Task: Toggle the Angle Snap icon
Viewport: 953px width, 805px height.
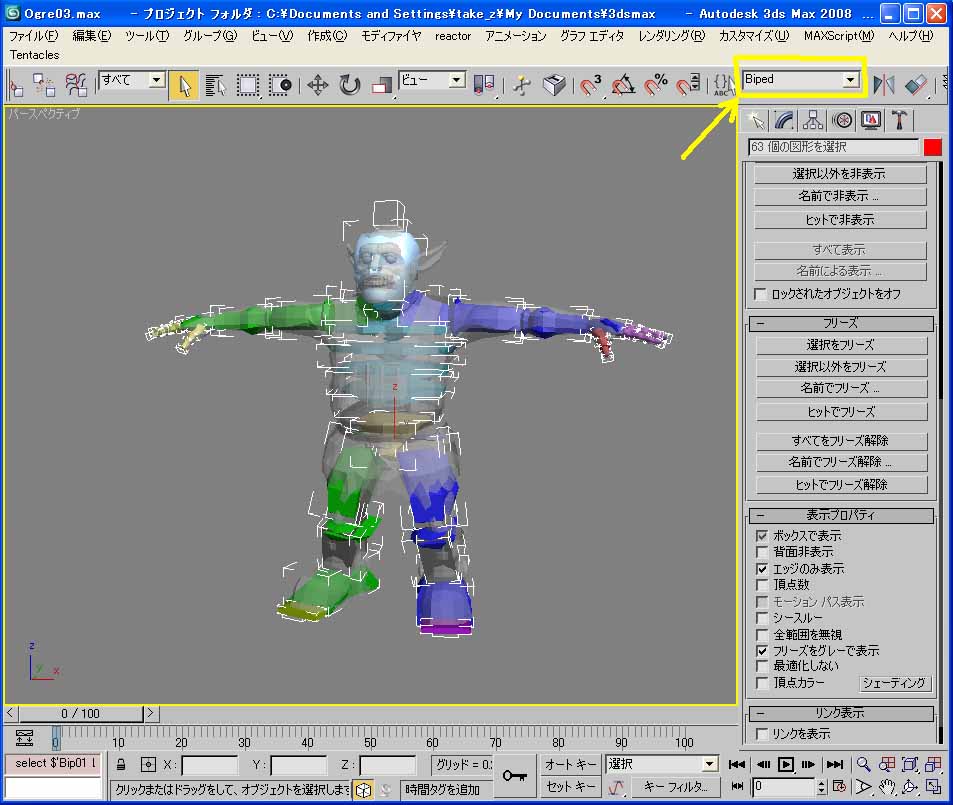Action: pos(624,85)
